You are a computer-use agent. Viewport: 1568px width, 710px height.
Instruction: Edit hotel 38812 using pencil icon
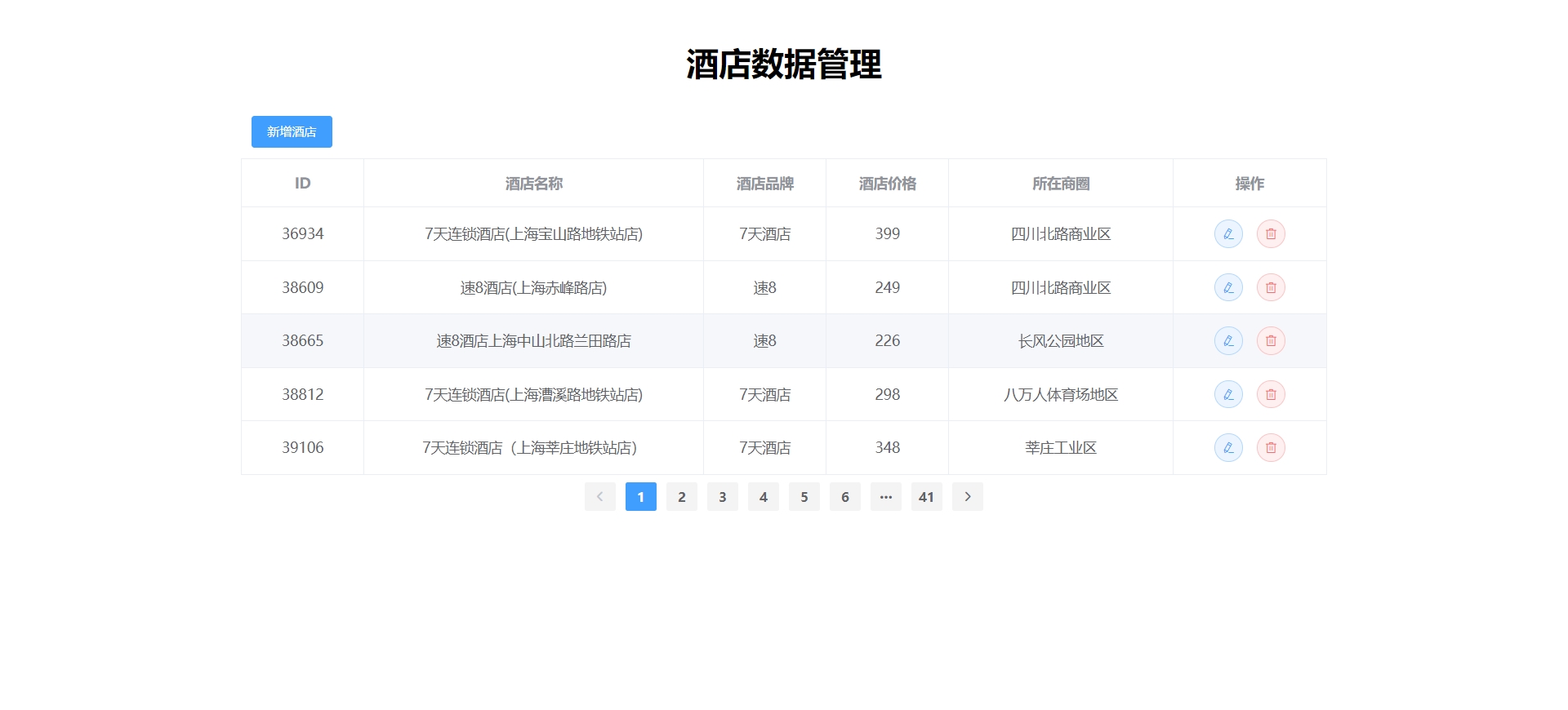click(x=1228, y=394)
